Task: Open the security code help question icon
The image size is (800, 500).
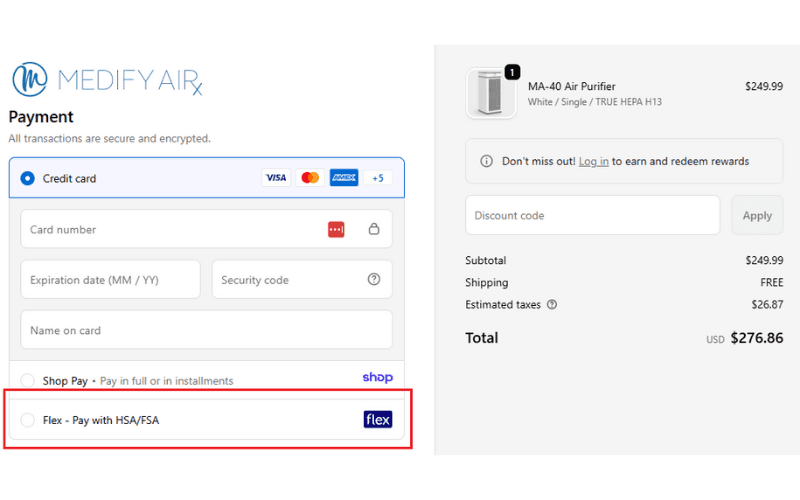Action: coord(374,279)
